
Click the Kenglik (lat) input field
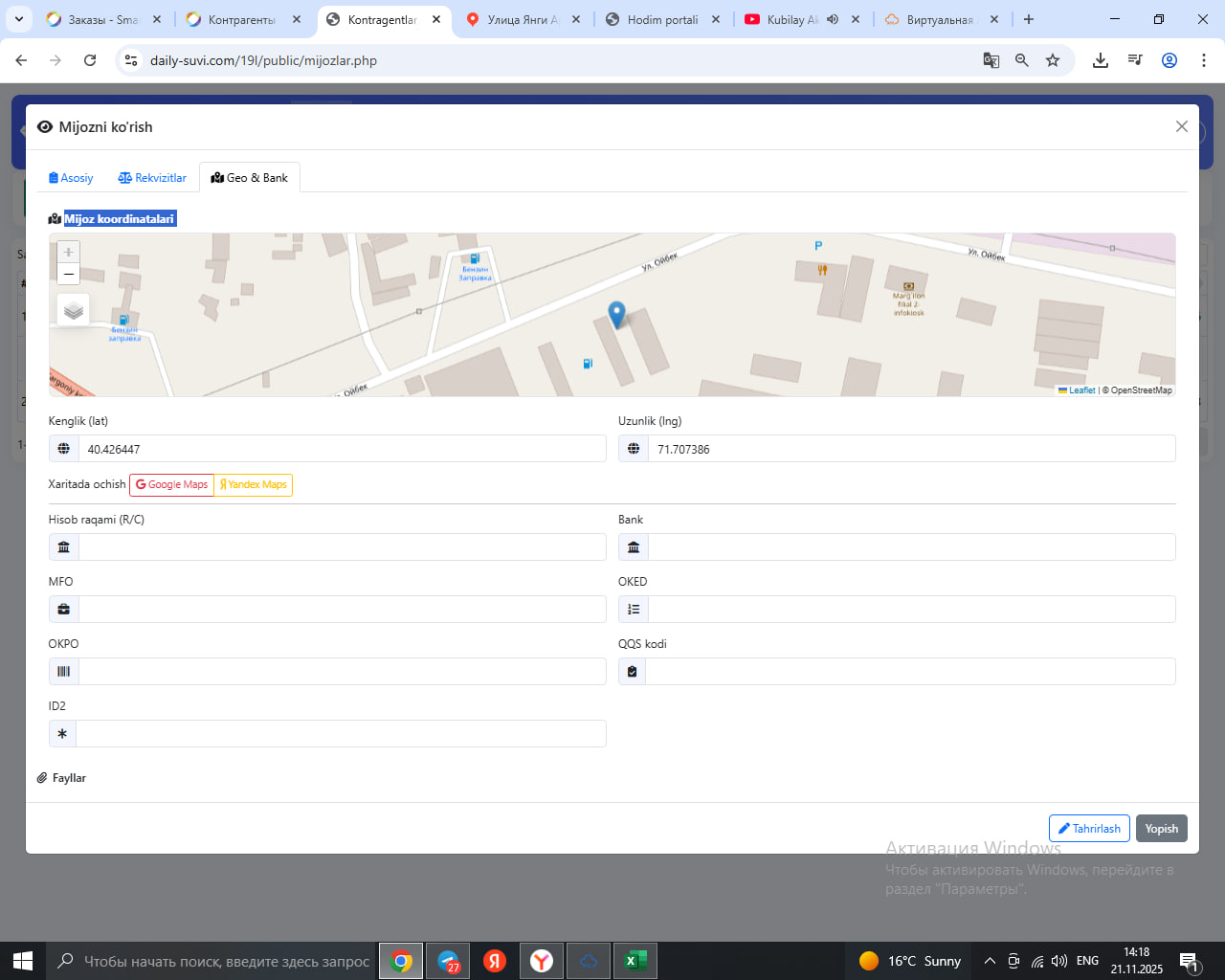point(342,449)
